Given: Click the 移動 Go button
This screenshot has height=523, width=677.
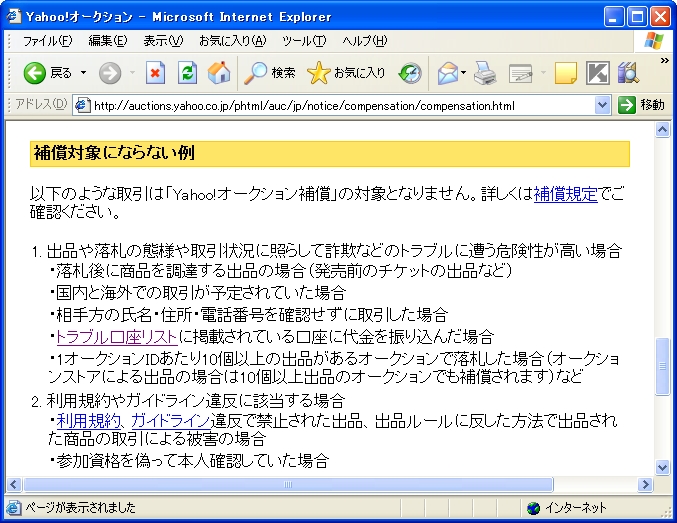Looking at the screenshot, I should point(641,105).
